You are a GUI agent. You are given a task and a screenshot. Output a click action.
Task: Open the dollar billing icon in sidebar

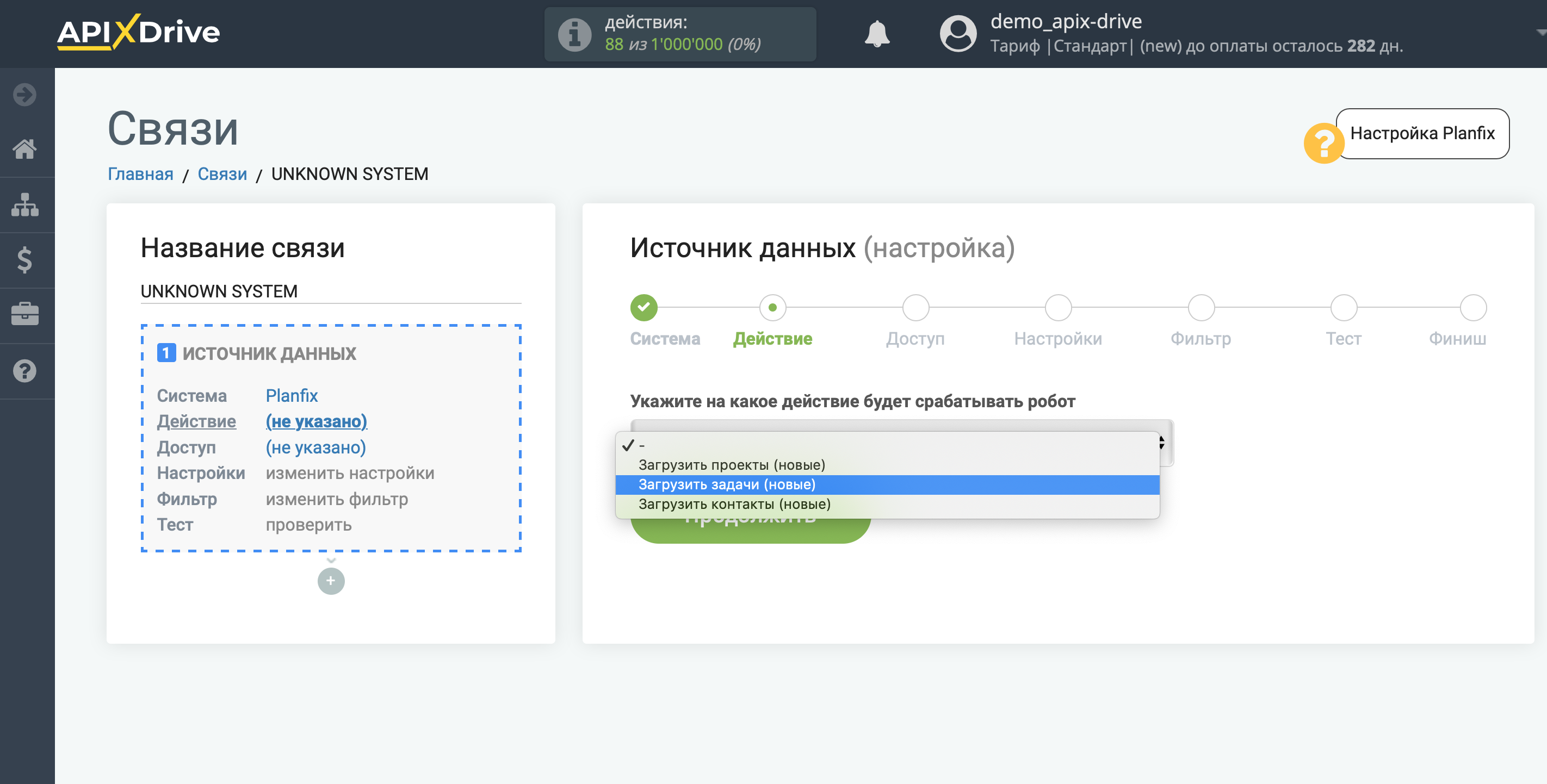click(24, 260)
